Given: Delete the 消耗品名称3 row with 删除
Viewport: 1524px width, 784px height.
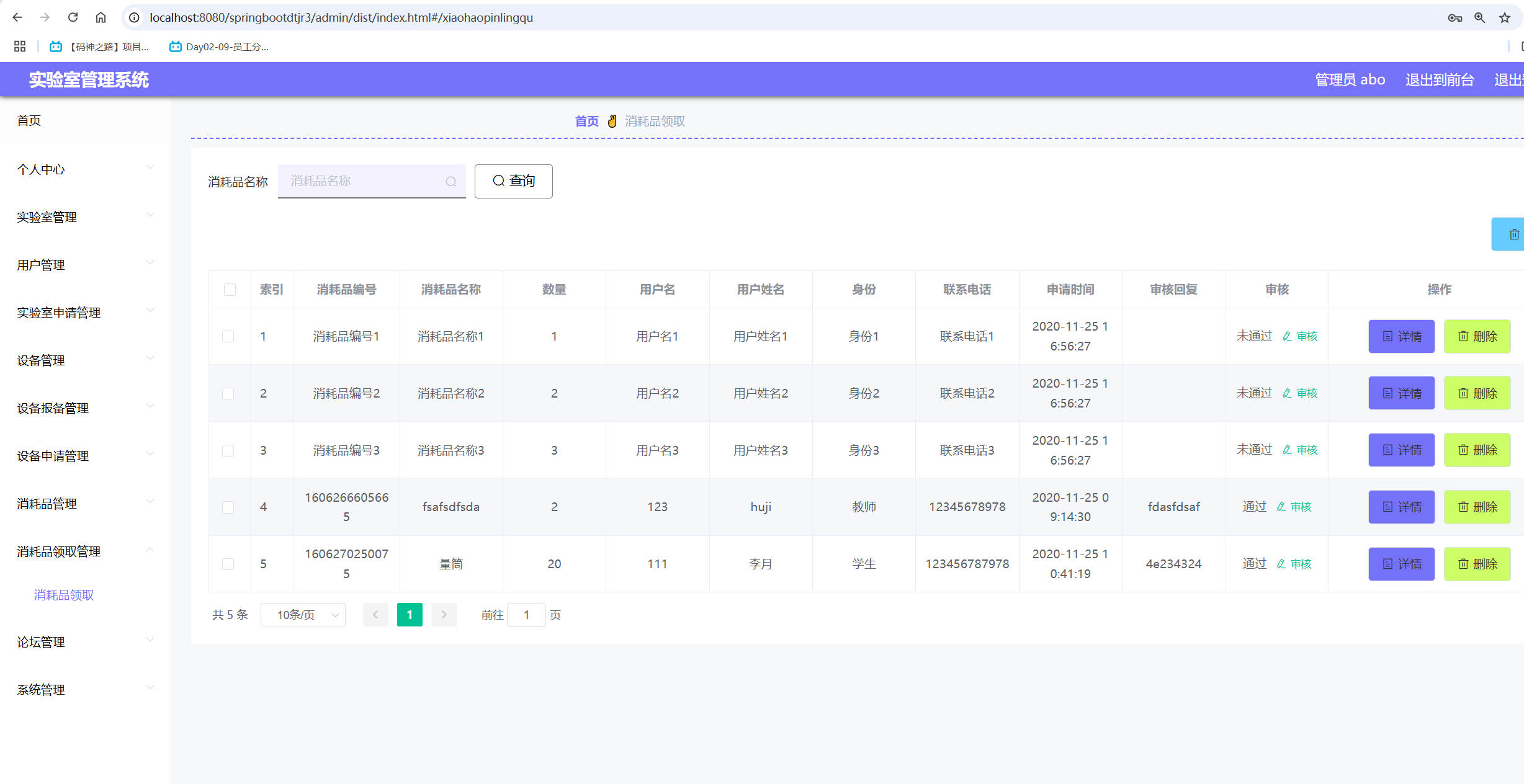Looking at the screenshot, I should click(1477, 450).
